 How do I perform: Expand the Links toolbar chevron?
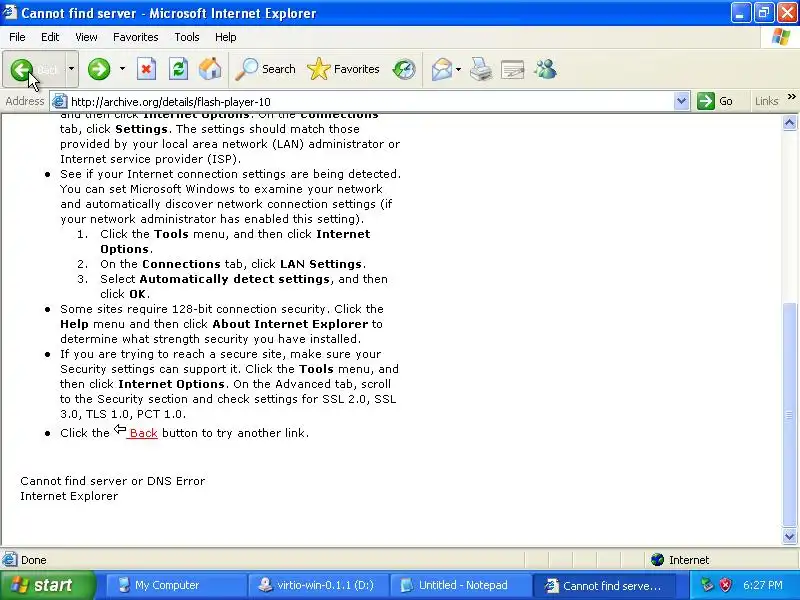tap(792, 97)
